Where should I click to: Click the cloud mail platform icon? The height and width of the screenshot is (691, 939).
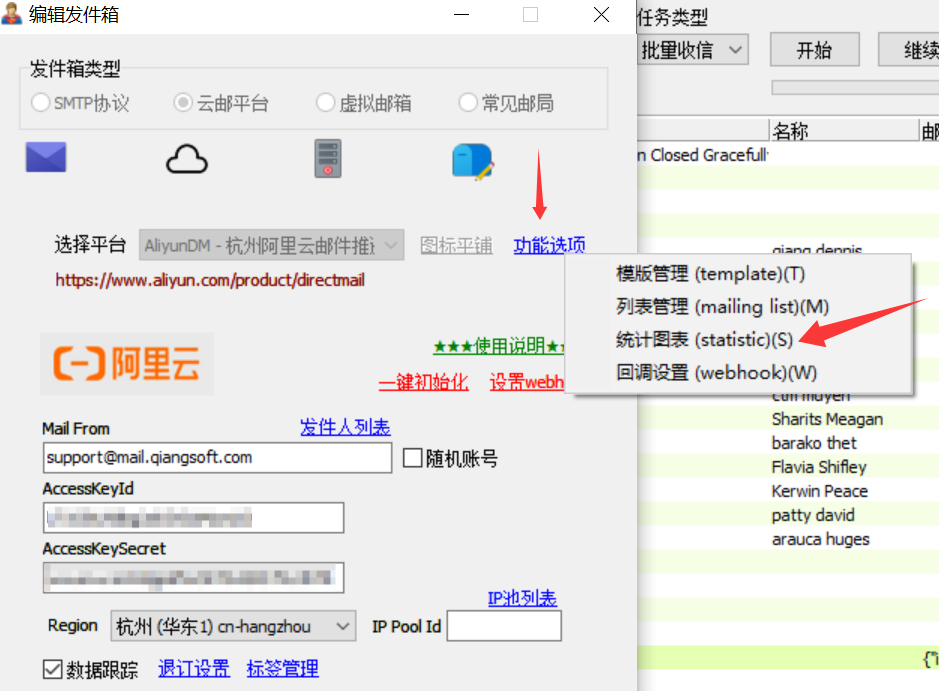[187, 158]
